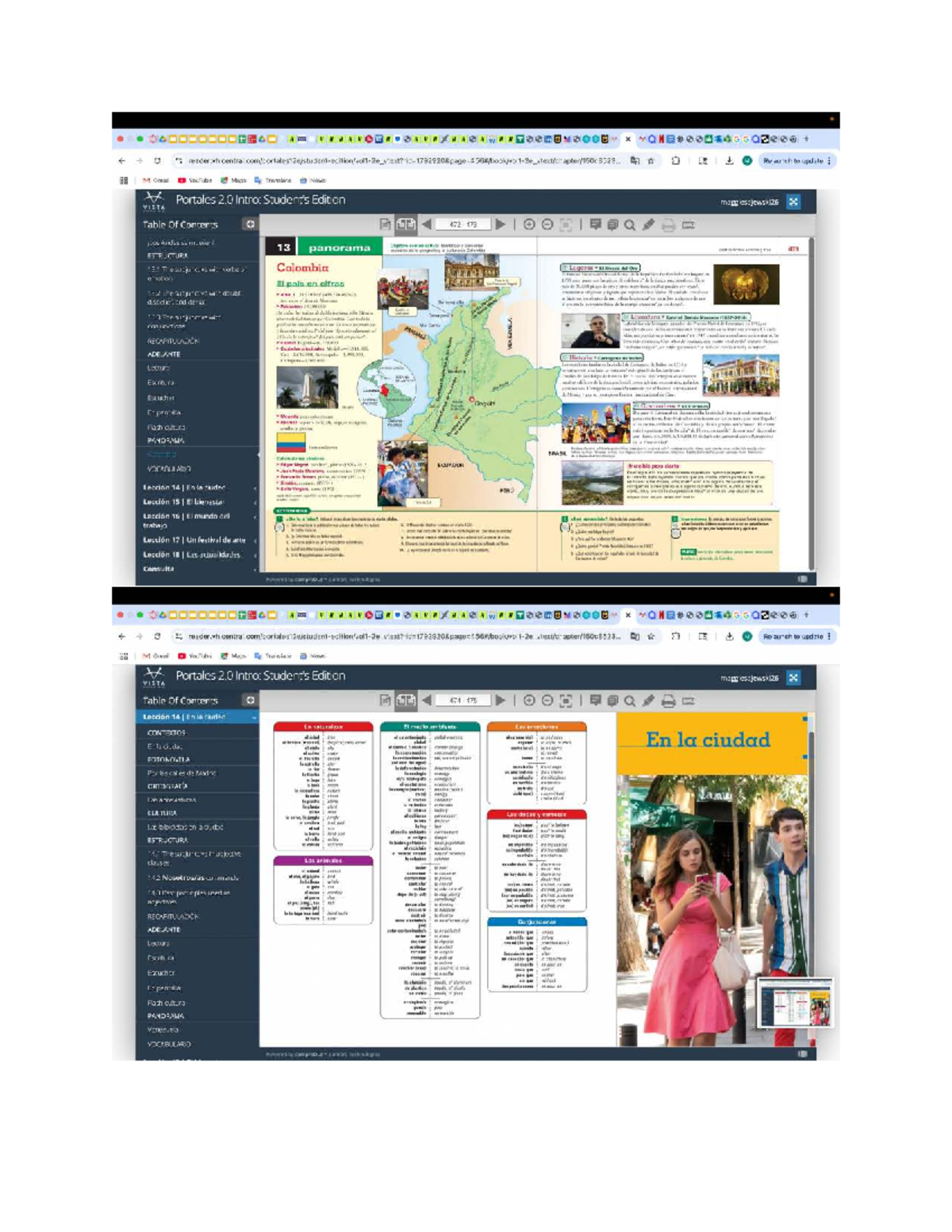Click print icon in bottom screenshot toolbar
The image size is (952, 1232).
tap(669, 701)
